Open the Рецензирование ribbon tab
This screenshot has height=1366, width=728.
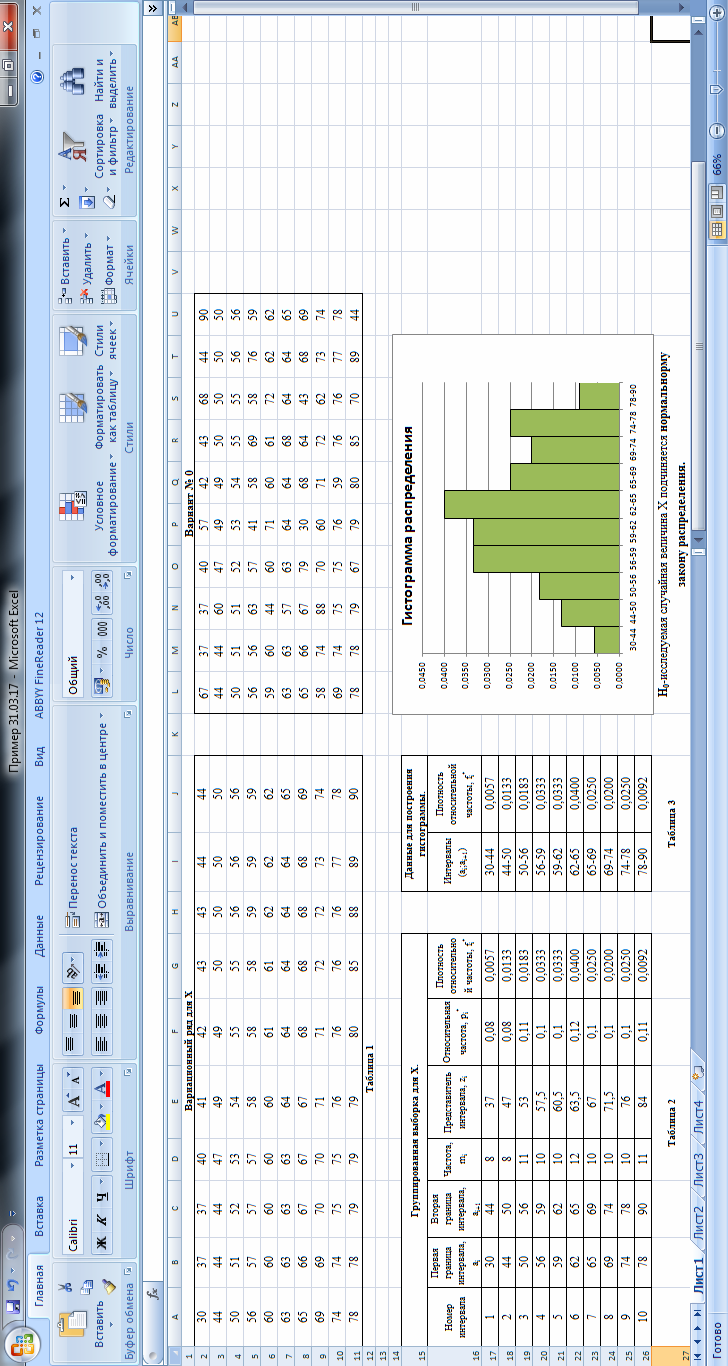[40, 840]
